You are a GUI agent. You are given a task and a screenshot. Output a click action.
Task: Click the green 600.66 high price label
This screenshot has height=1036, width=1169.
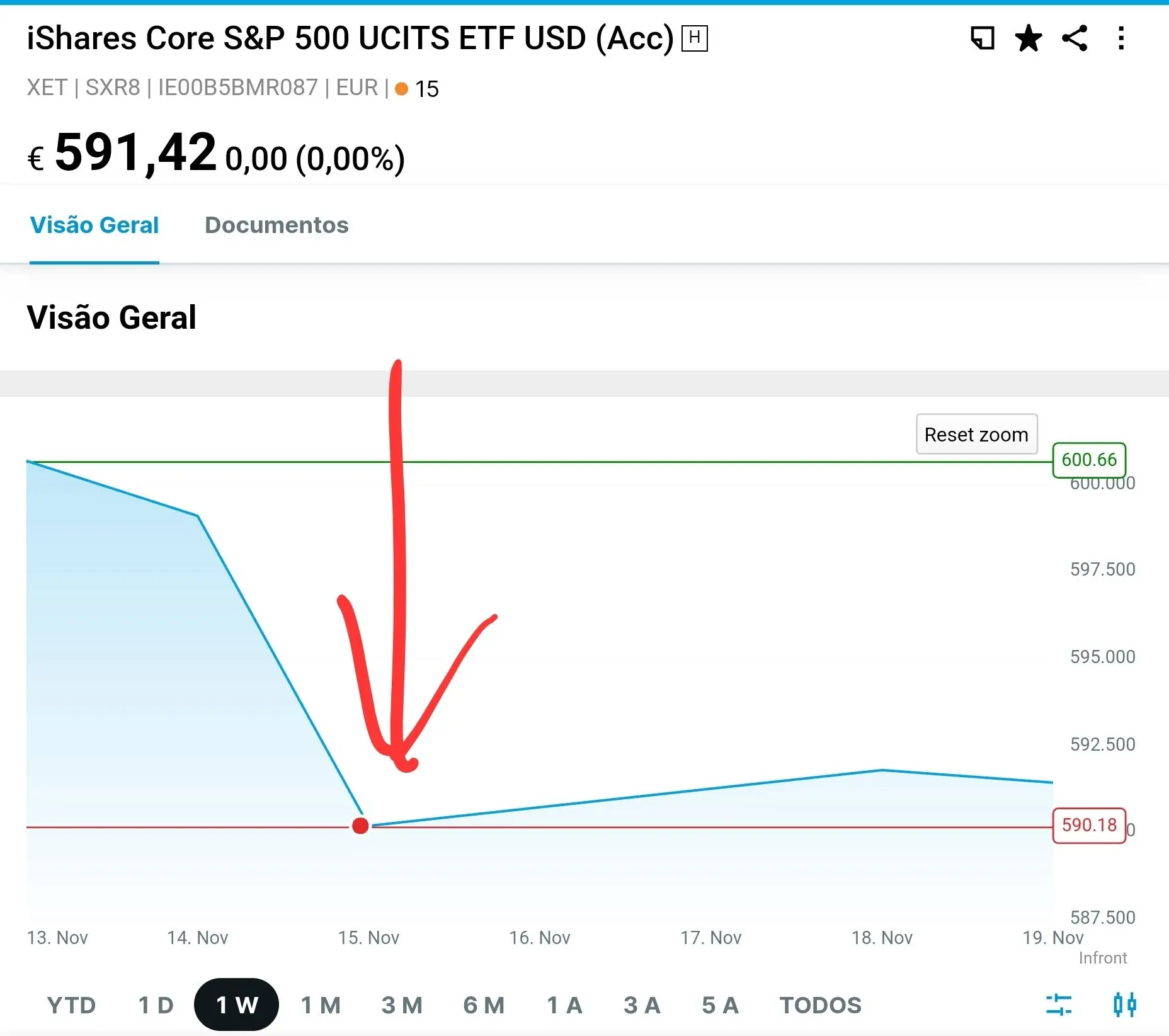pos(1089,460)
